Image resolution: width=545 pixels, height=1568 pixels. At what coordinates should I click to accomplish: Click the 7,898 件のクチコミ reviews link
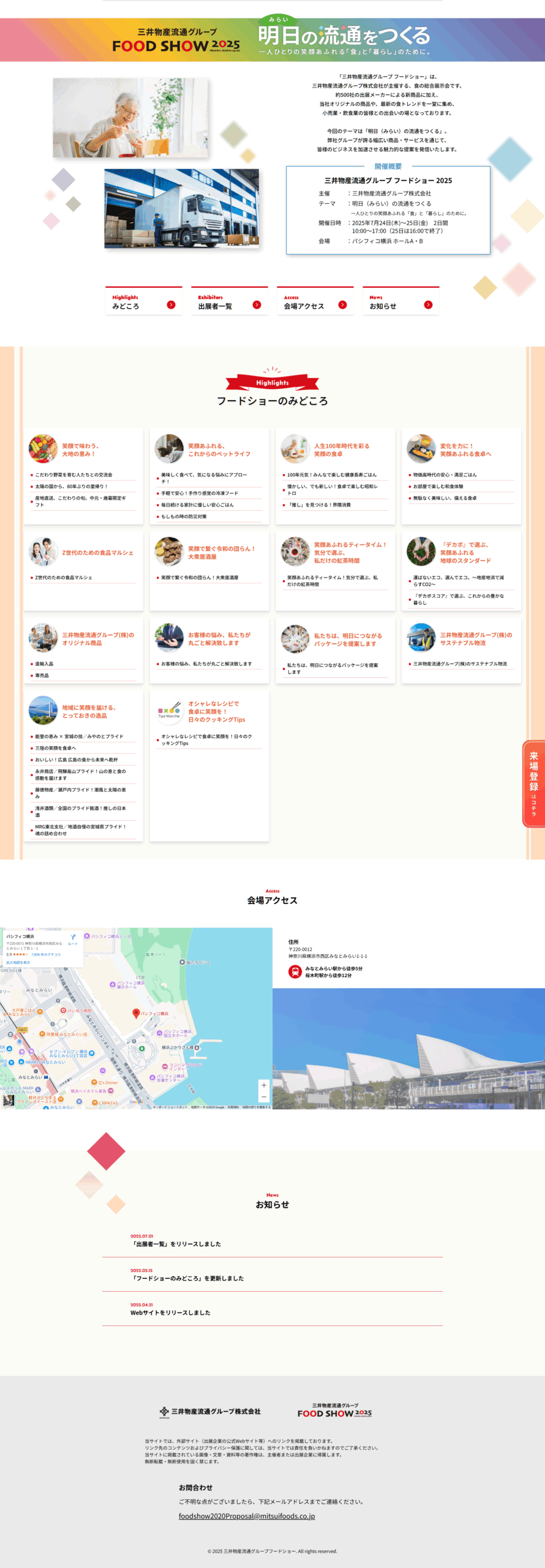pos(46,954)
